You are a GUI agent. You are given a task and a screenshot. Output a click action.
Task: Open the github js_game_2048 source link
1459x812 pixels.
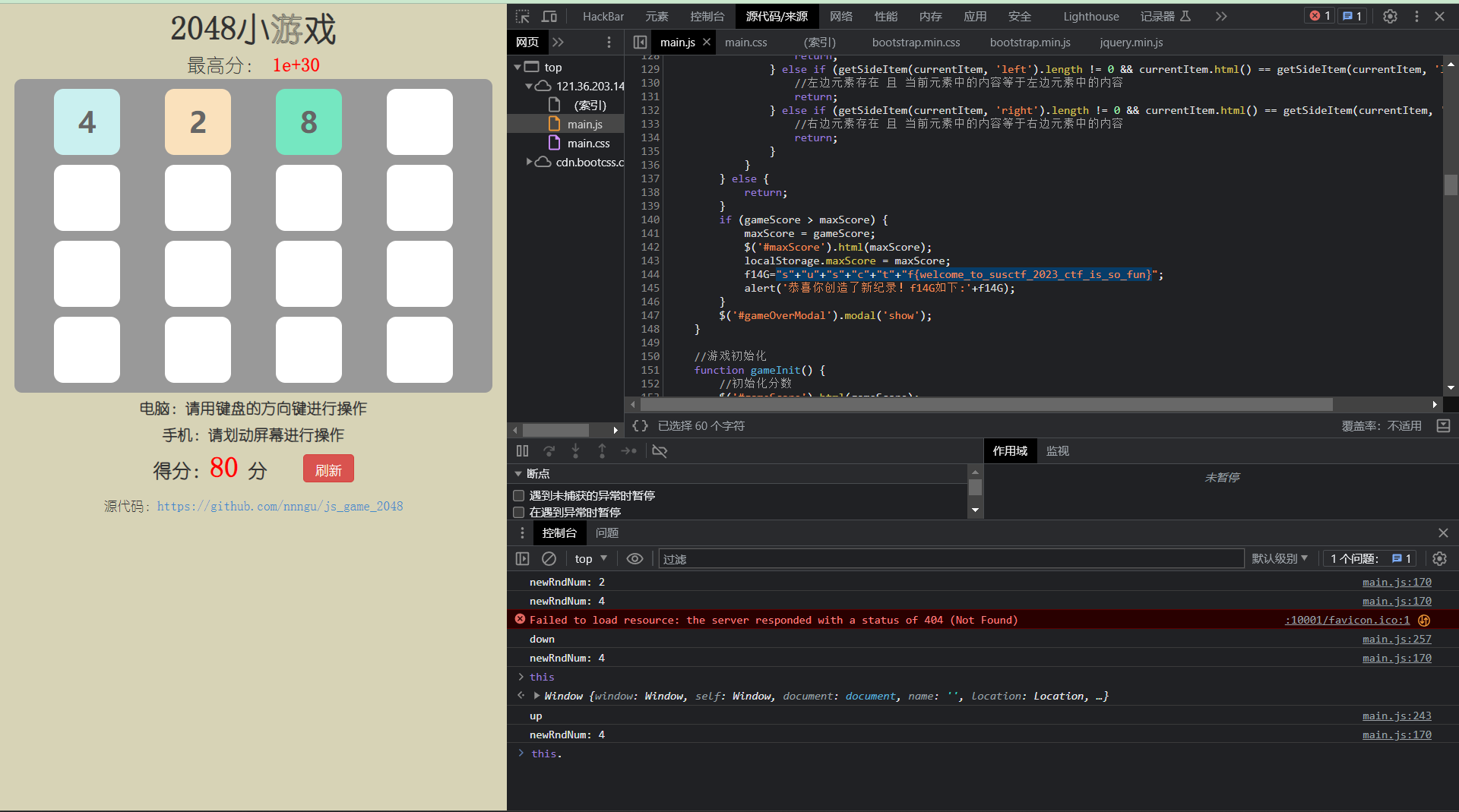[x=280, y=507]
